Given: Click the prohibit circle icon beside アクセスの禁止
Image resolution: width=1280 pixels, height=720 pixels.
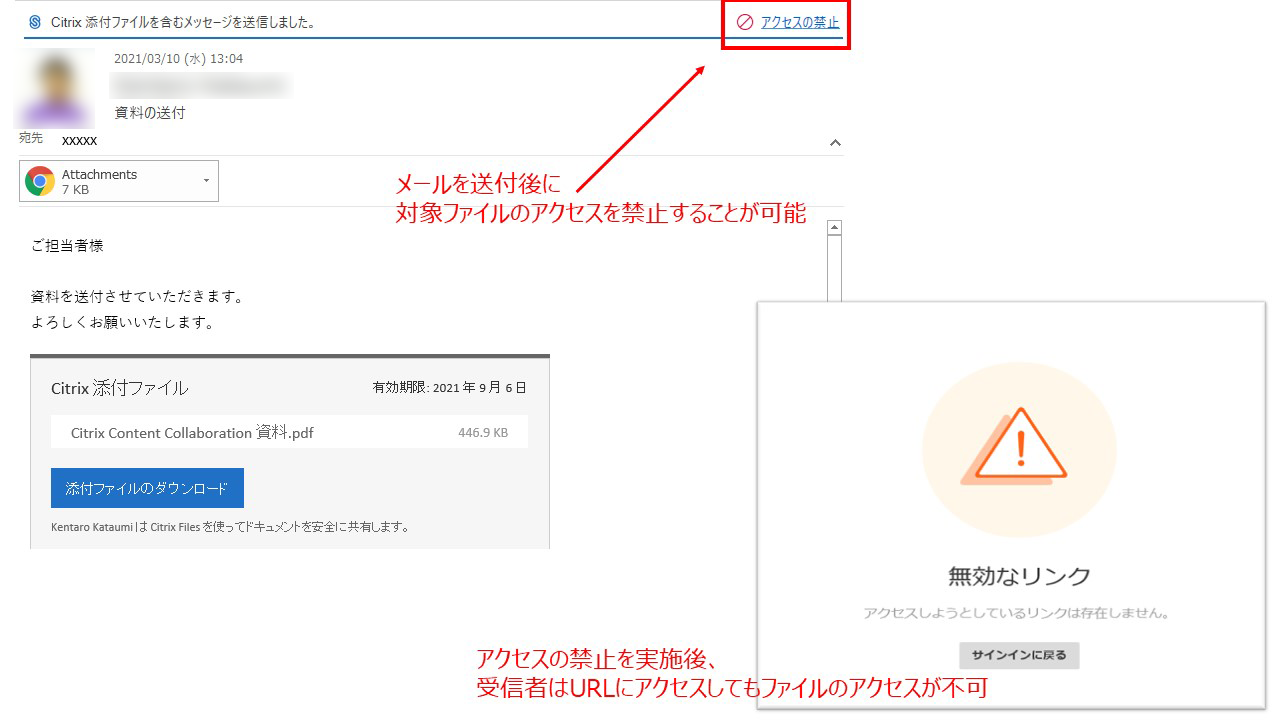Looking at the screenshot, I should (744, 22).
